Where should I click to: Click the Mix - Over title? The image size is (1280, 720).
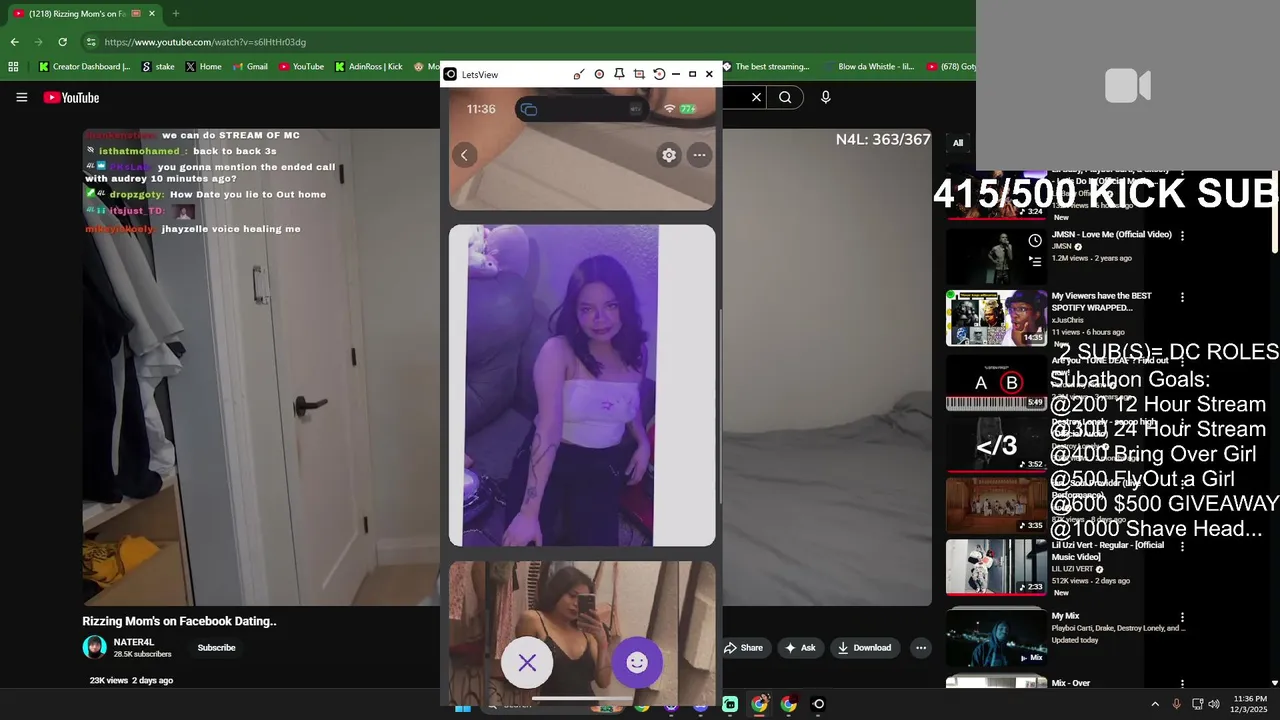pos(1071,683)
